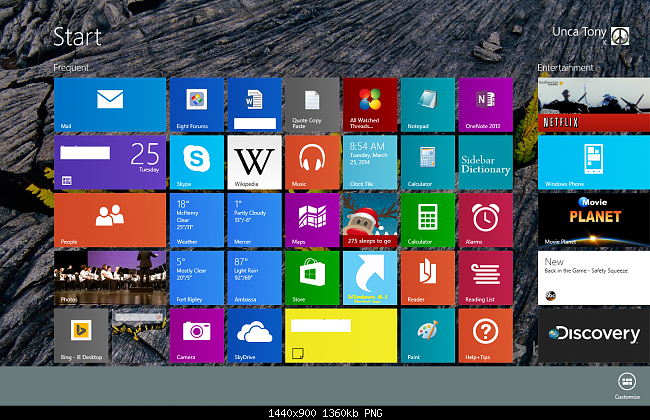Click the Unca Tony profile picture
Screen dimensions: 650x420
click(620, 36)
